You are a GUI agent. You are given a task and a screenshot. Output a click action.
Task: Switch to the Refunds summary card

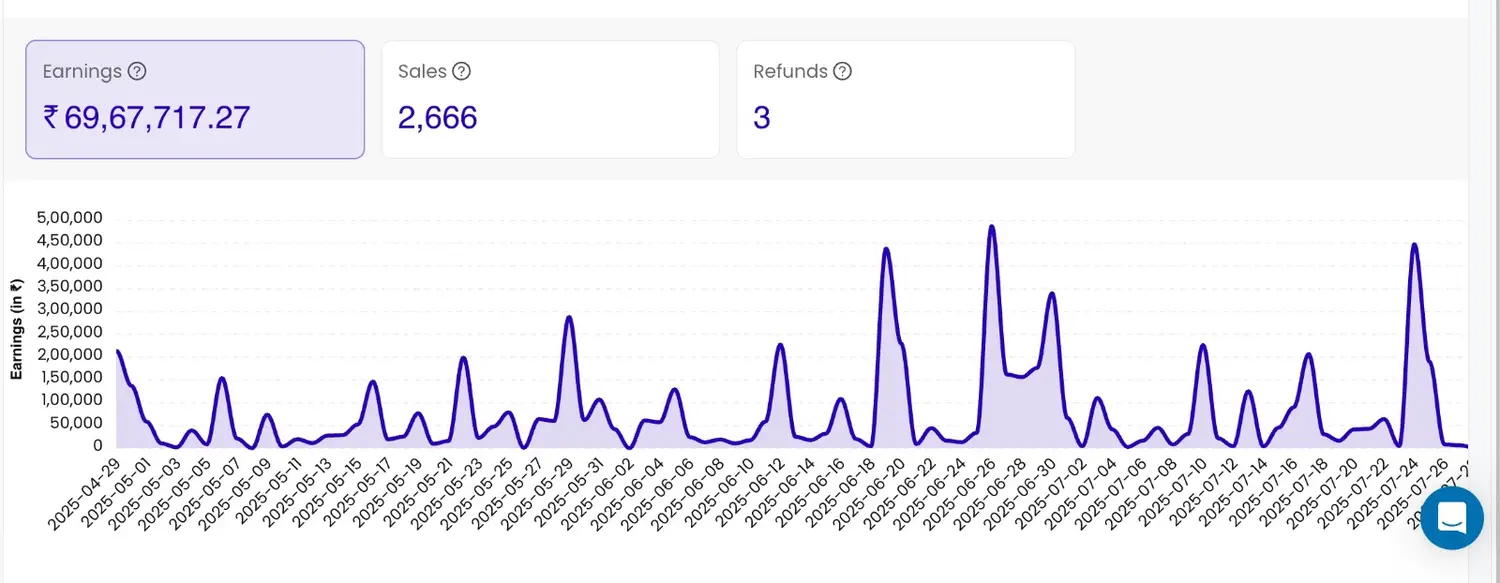905,99
